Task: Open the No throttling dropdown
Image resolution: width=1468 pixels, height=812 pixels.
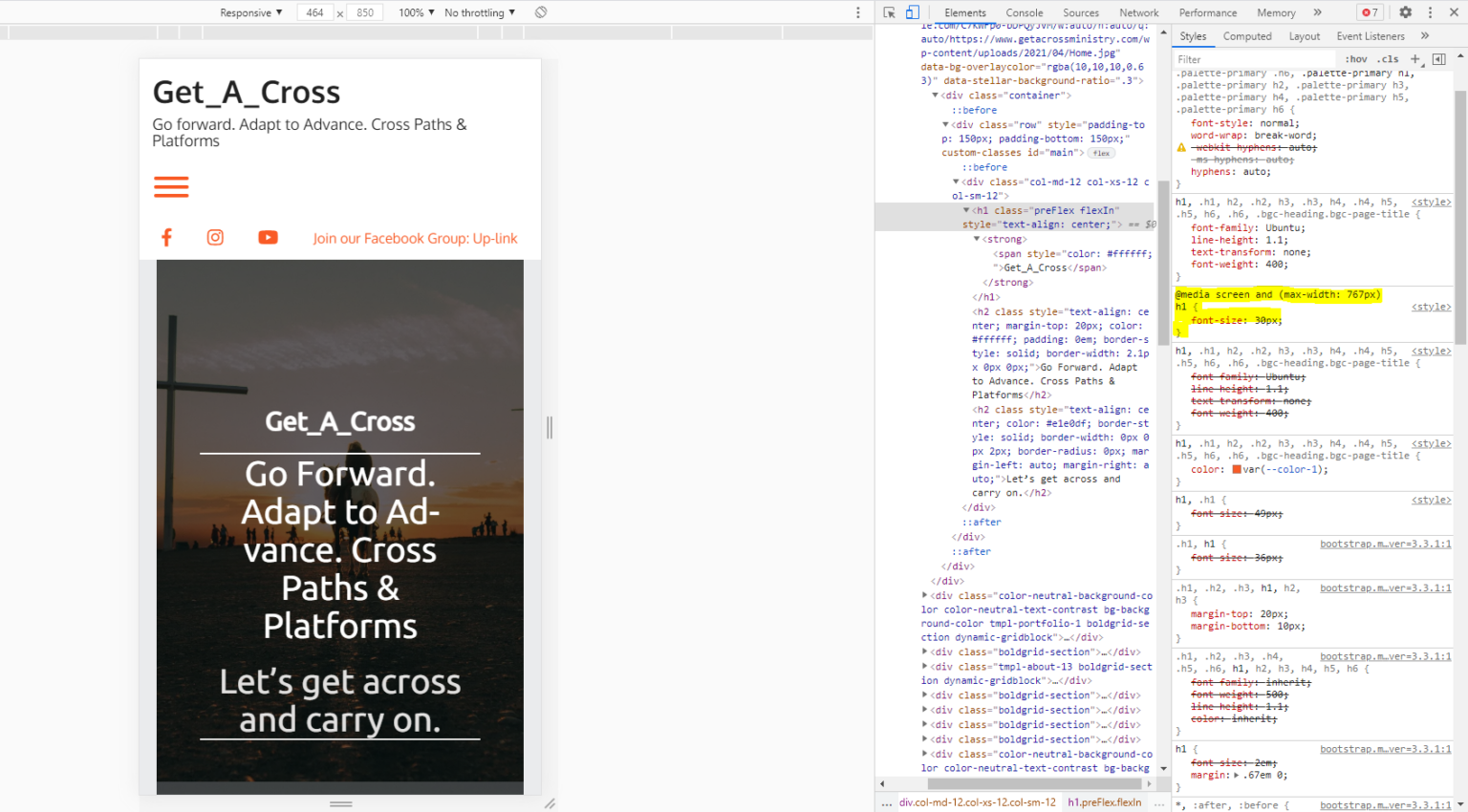Action: (480, 12)
